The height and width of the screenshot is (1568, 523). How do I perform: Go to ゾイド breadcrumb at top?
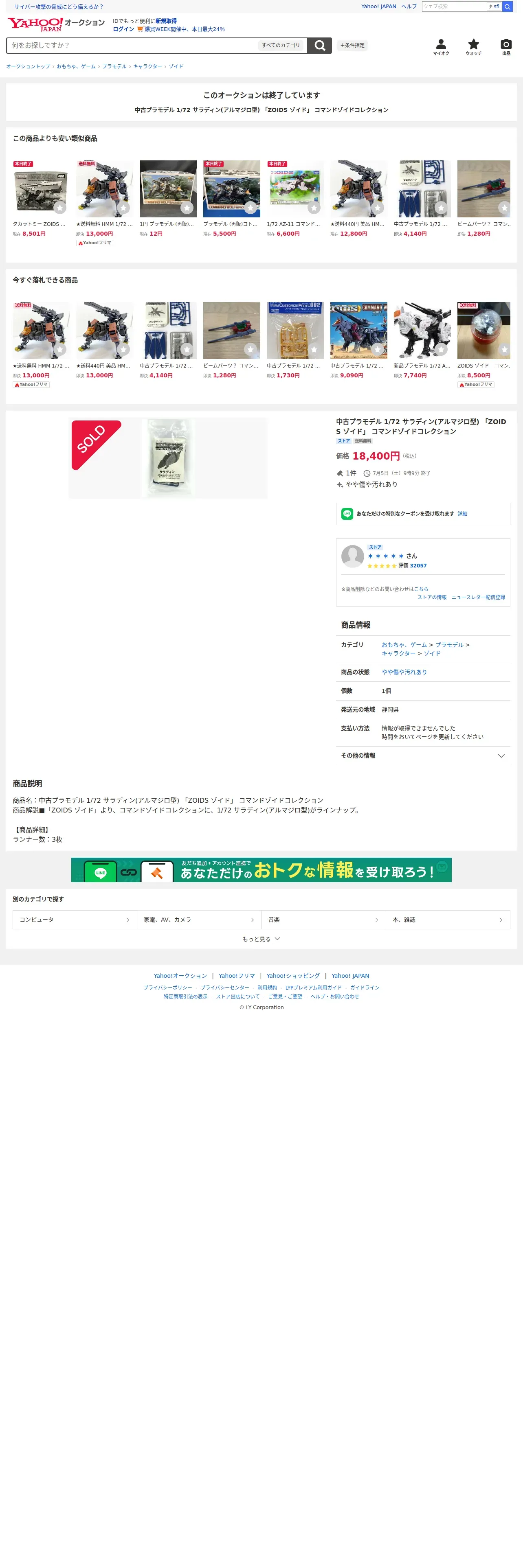coord(176,66)
